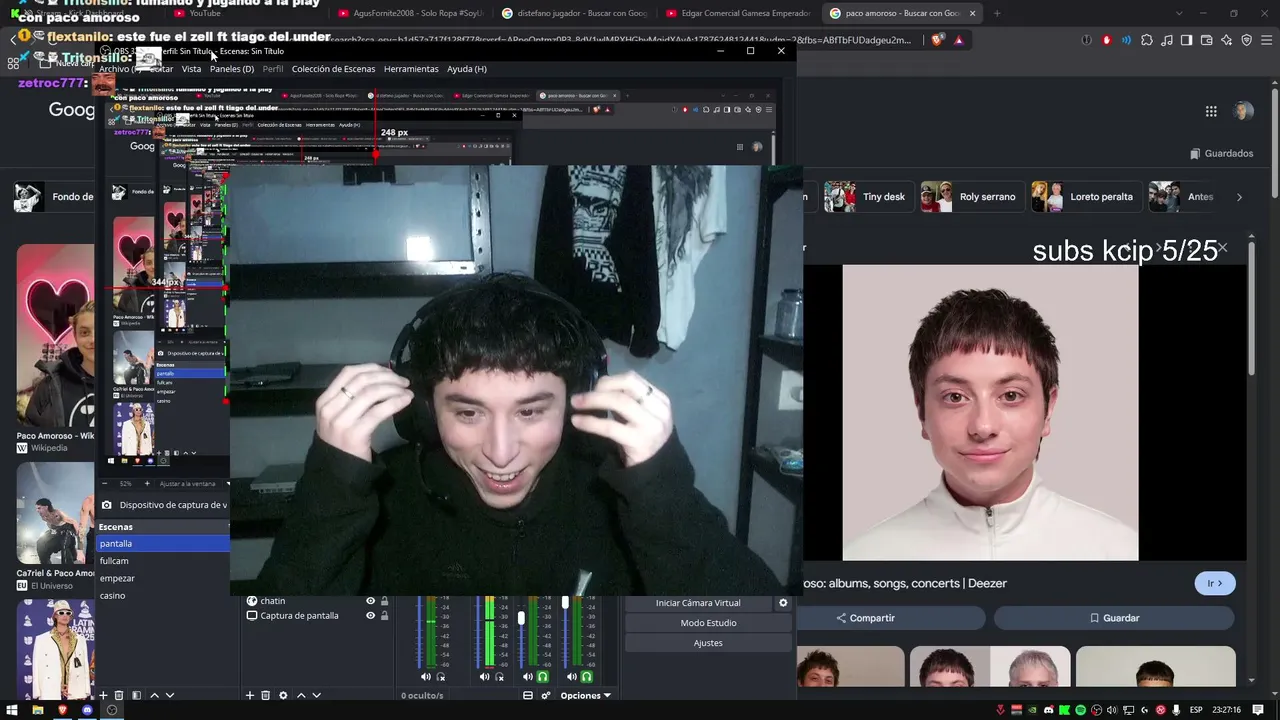Open the Herramientas menu in OBS
This screenshot has width=1280, height=720.
point(411,69)
